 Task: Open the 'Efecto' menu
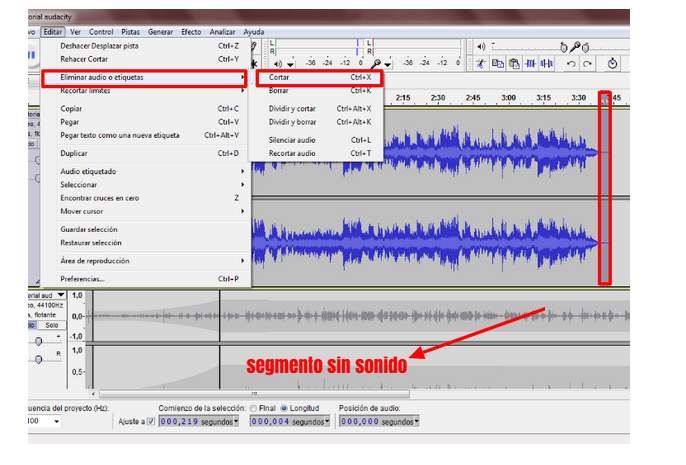[190, 32]
